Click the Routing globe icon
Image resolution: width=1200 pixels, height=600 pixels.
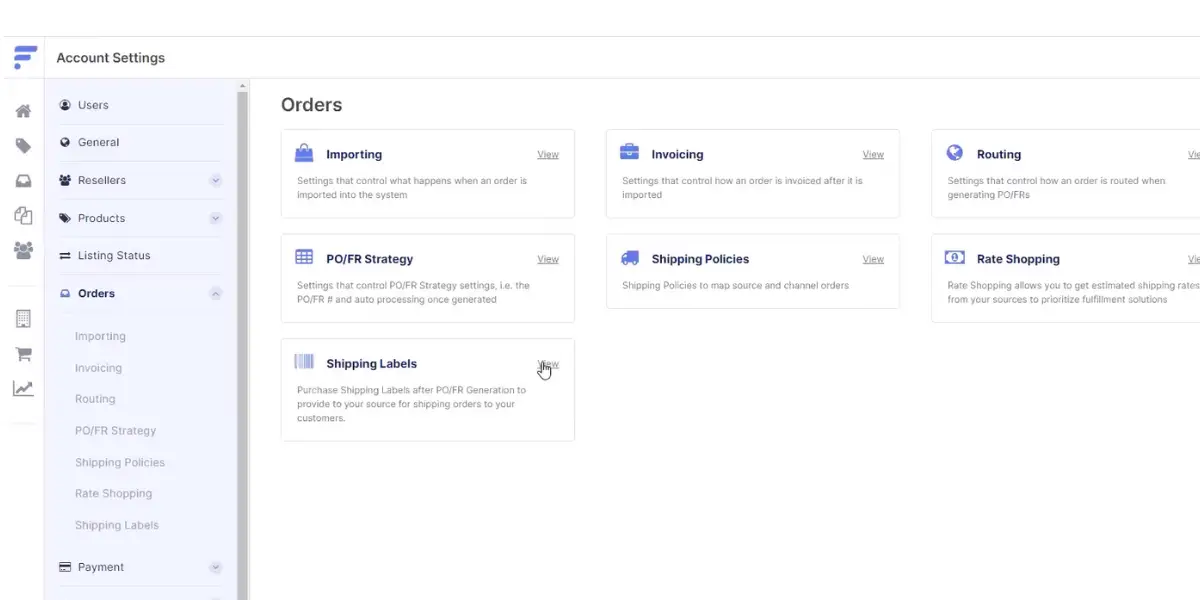point(955,153)
